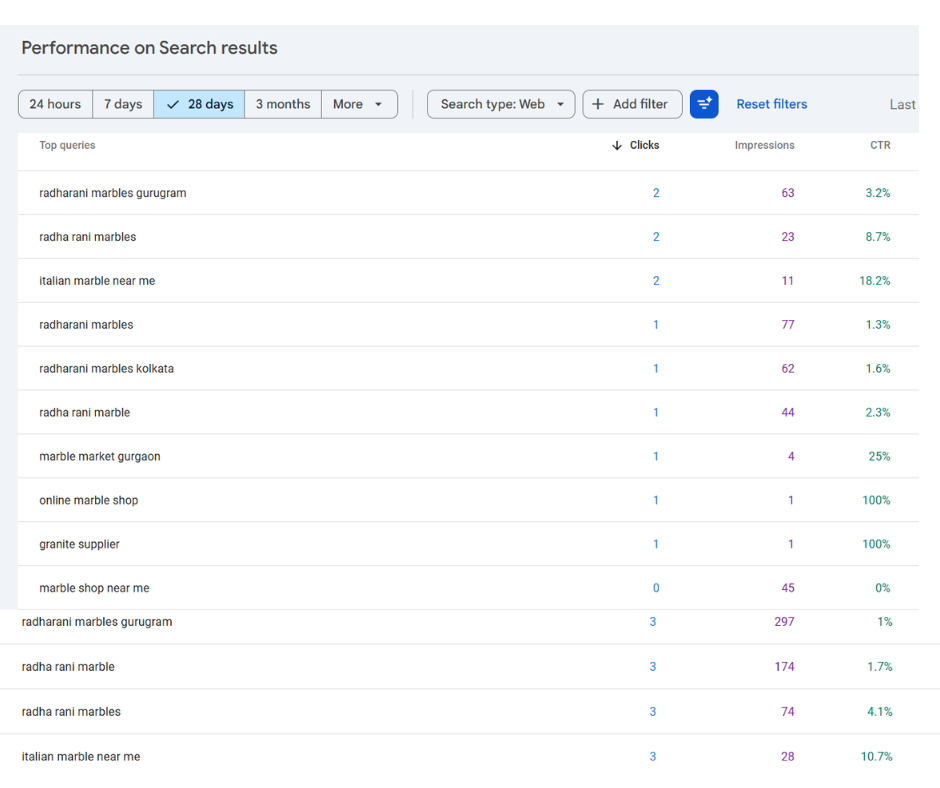The height and width of the screenshot is (788, 940).
Task: Open the Add filter menu
Action: (x=632, y=104)
